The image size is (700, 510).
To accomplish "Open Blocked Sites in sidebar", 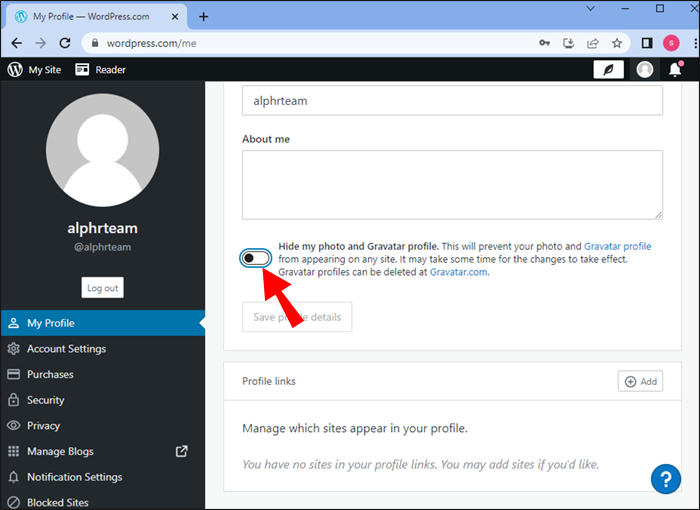I will 103,502.
